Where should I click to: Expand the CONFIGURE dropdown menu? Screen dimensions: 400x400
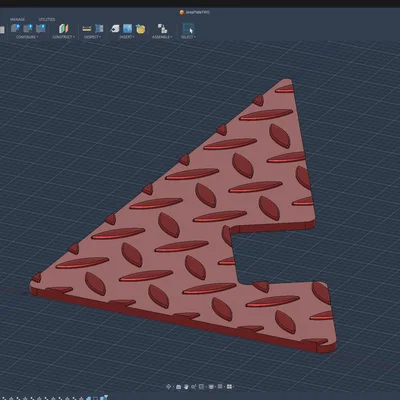pyautogui.click(x=27, y=37)
